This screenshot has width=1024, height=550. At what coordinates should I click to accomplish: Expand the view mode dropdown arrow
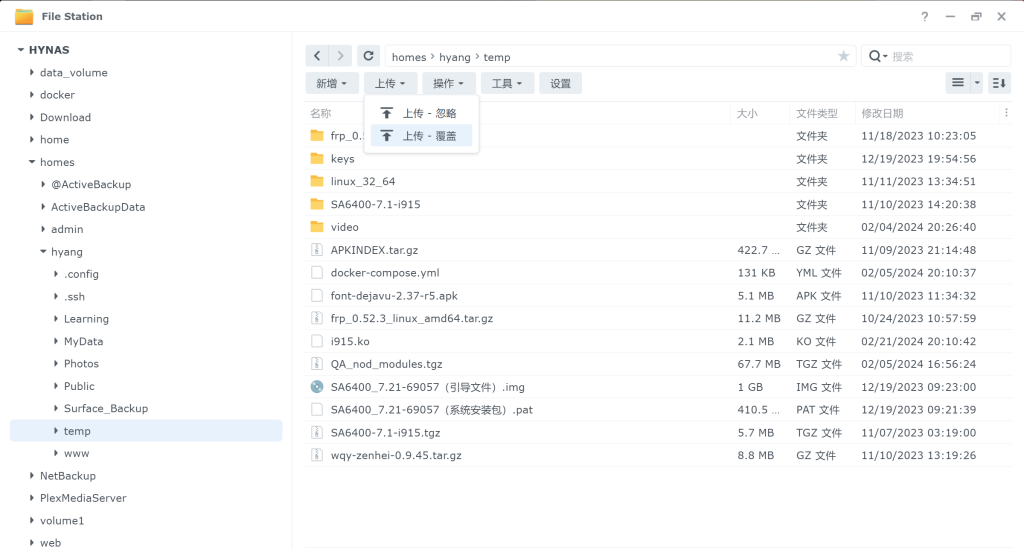977,83
